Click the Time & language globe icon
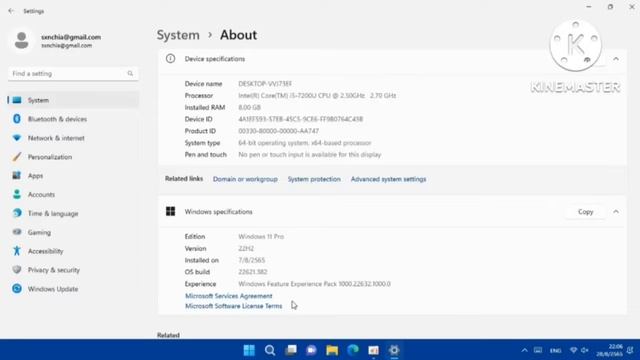 [x=17, y=213]
